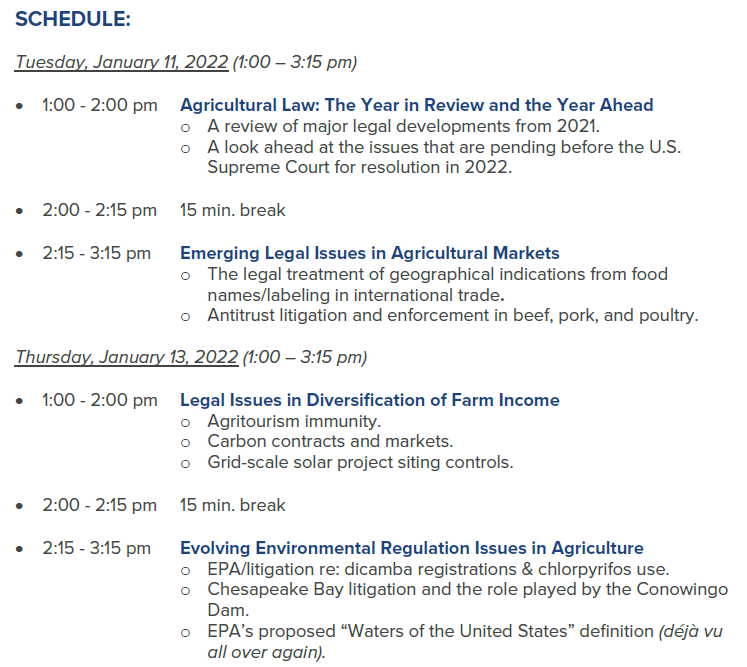Click the Thursday 2:15 - 3:15 pm time slot

[96, 548]
